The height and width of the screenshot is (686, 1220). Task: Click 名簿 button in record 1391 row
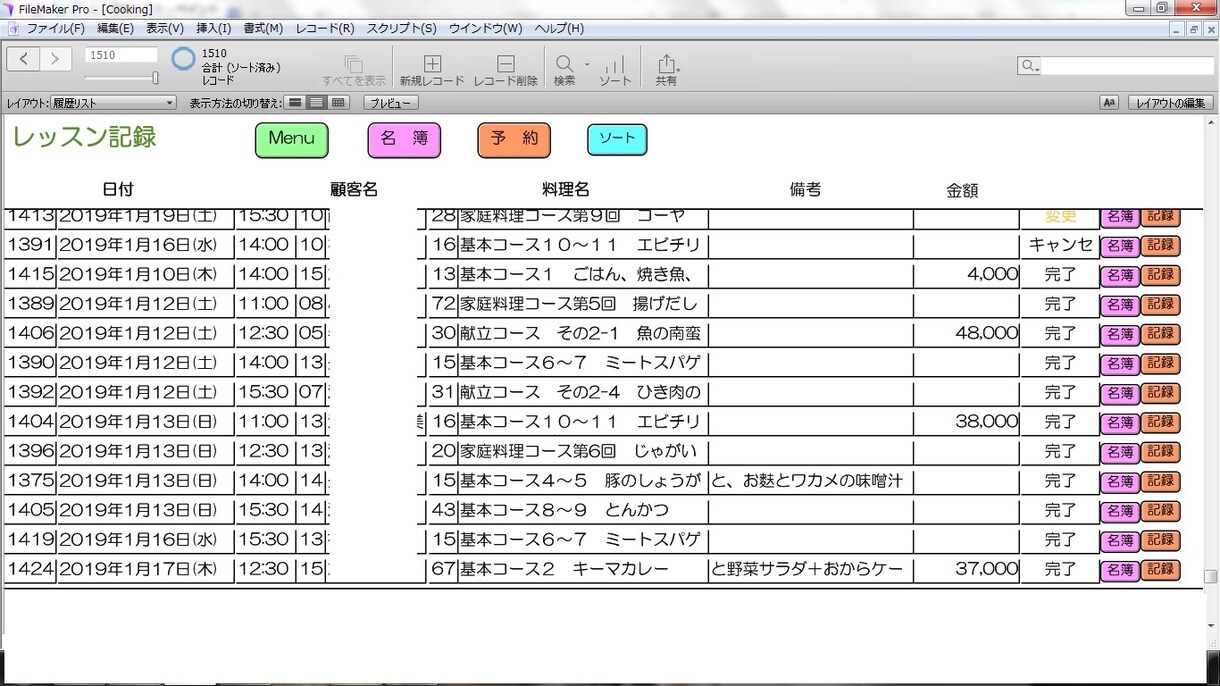(x=1120, y=246)
